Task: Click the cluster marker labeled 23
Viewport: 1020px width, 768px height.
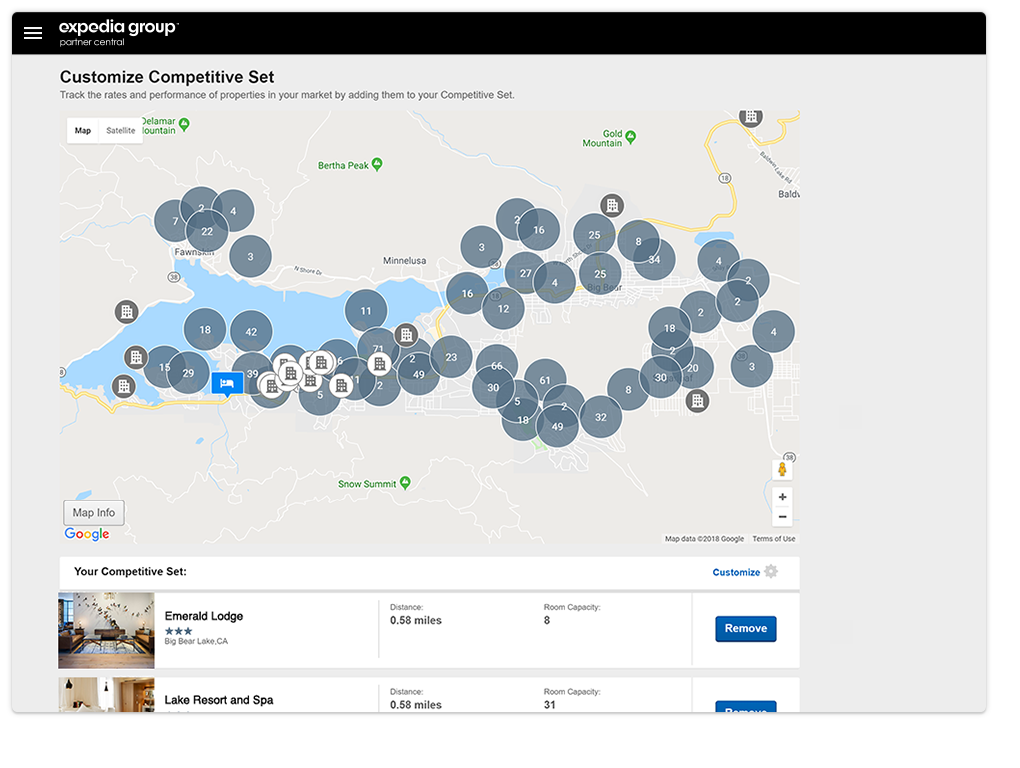Action: point(451,357)
